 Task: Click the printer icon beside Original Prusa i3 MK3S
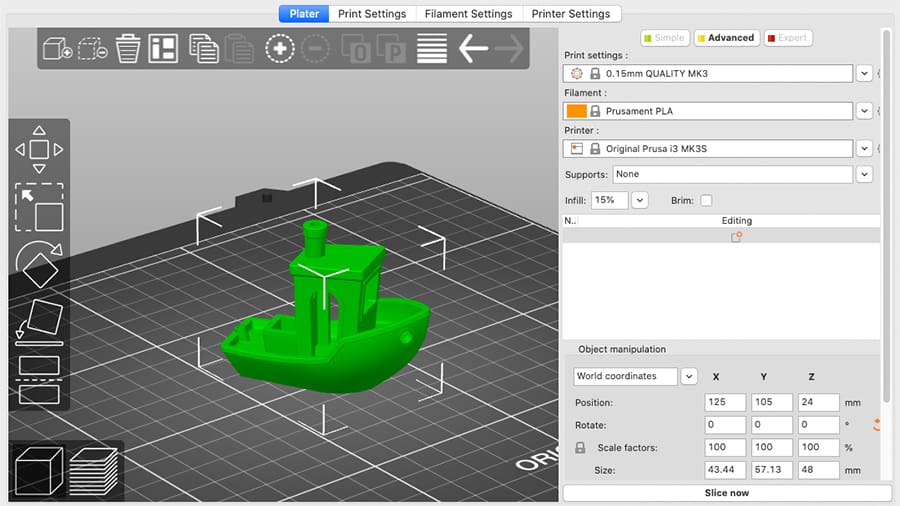pyautogui.click(x=577, y=149)
